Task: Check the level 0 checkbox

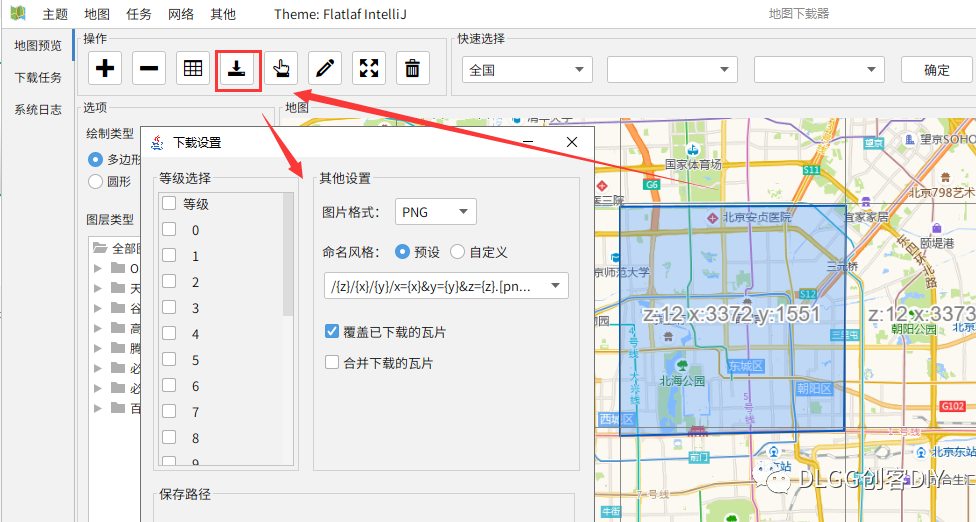Action: pyautogui.click(x=169, y=230)
